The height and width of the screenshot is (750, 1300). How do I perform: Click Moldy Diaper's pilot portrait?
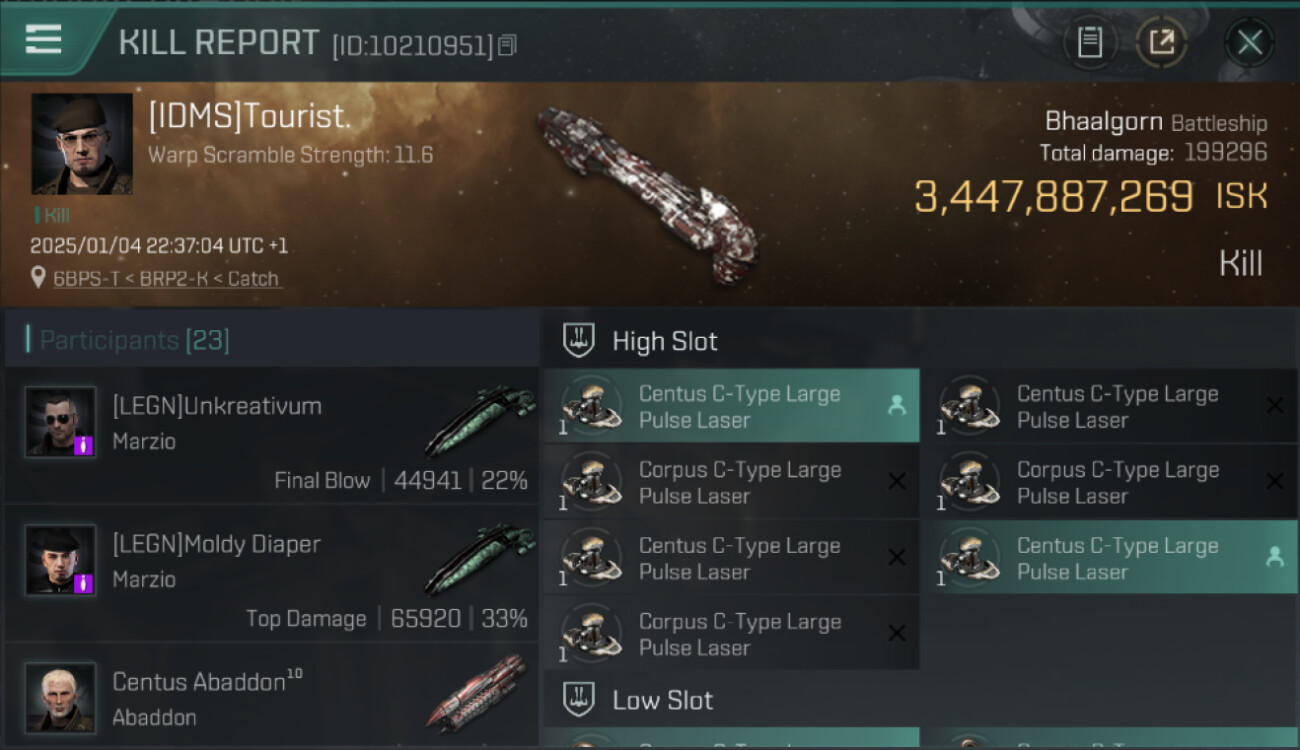(60, 560)
